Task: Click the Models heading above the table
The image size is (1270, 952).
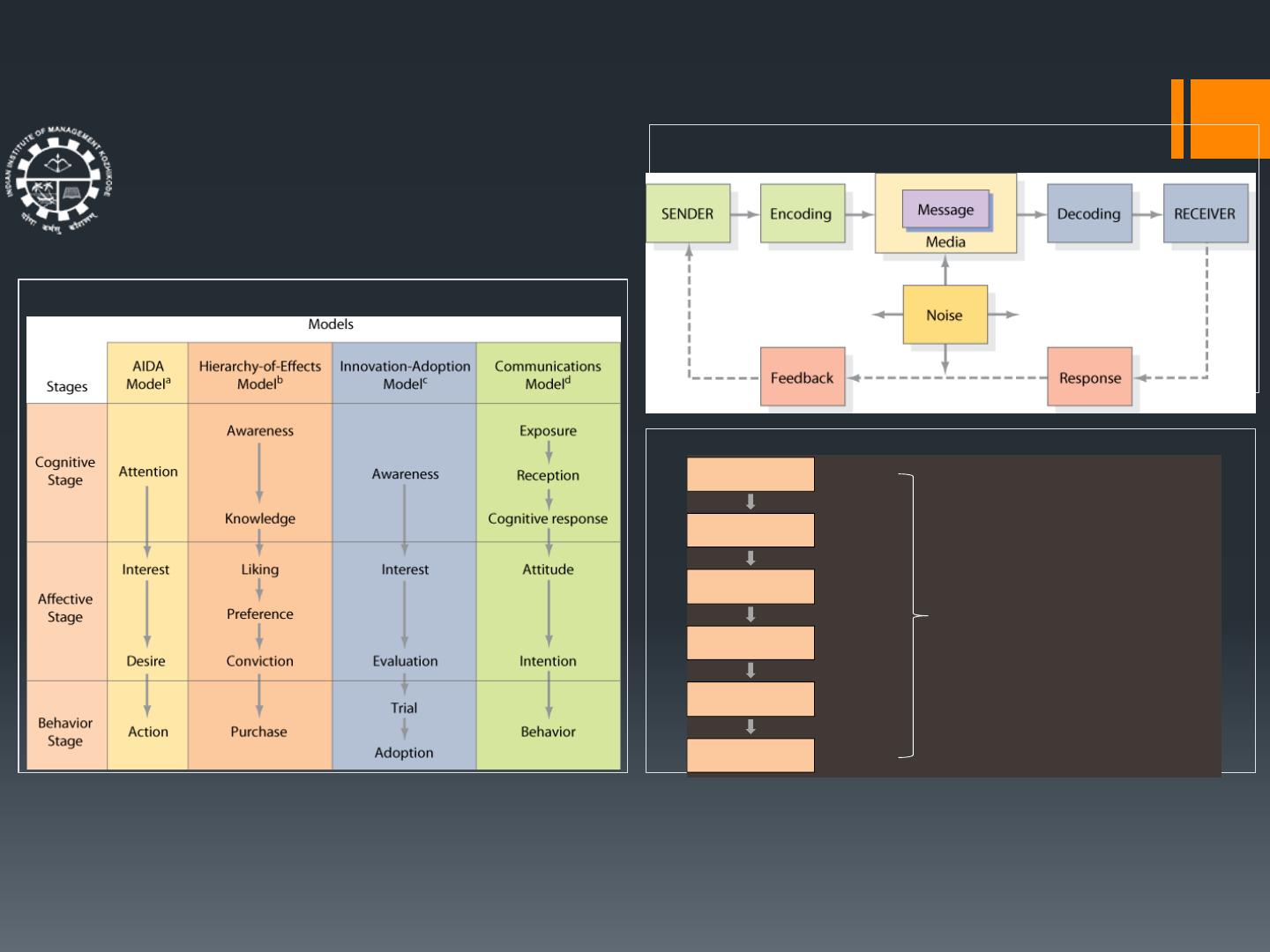Action: tap(331, 324)
